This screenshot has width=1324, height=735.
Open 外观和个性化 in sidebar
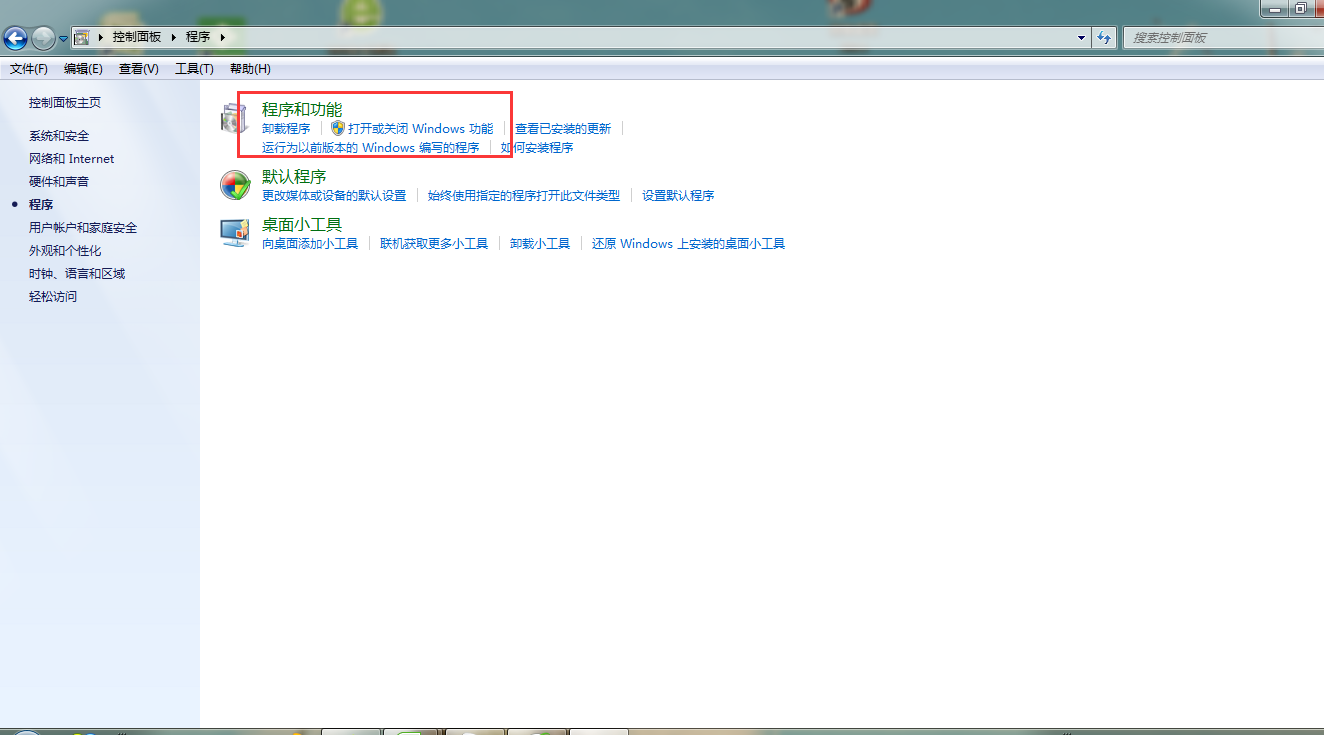coord(65,251)
